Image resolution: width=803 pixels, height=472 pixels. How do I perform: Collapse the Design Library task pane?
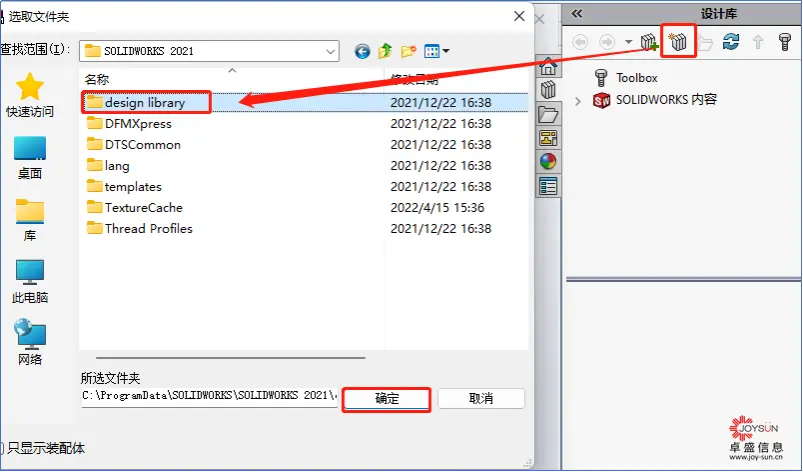pyautogui.click(x=577, y=14)
